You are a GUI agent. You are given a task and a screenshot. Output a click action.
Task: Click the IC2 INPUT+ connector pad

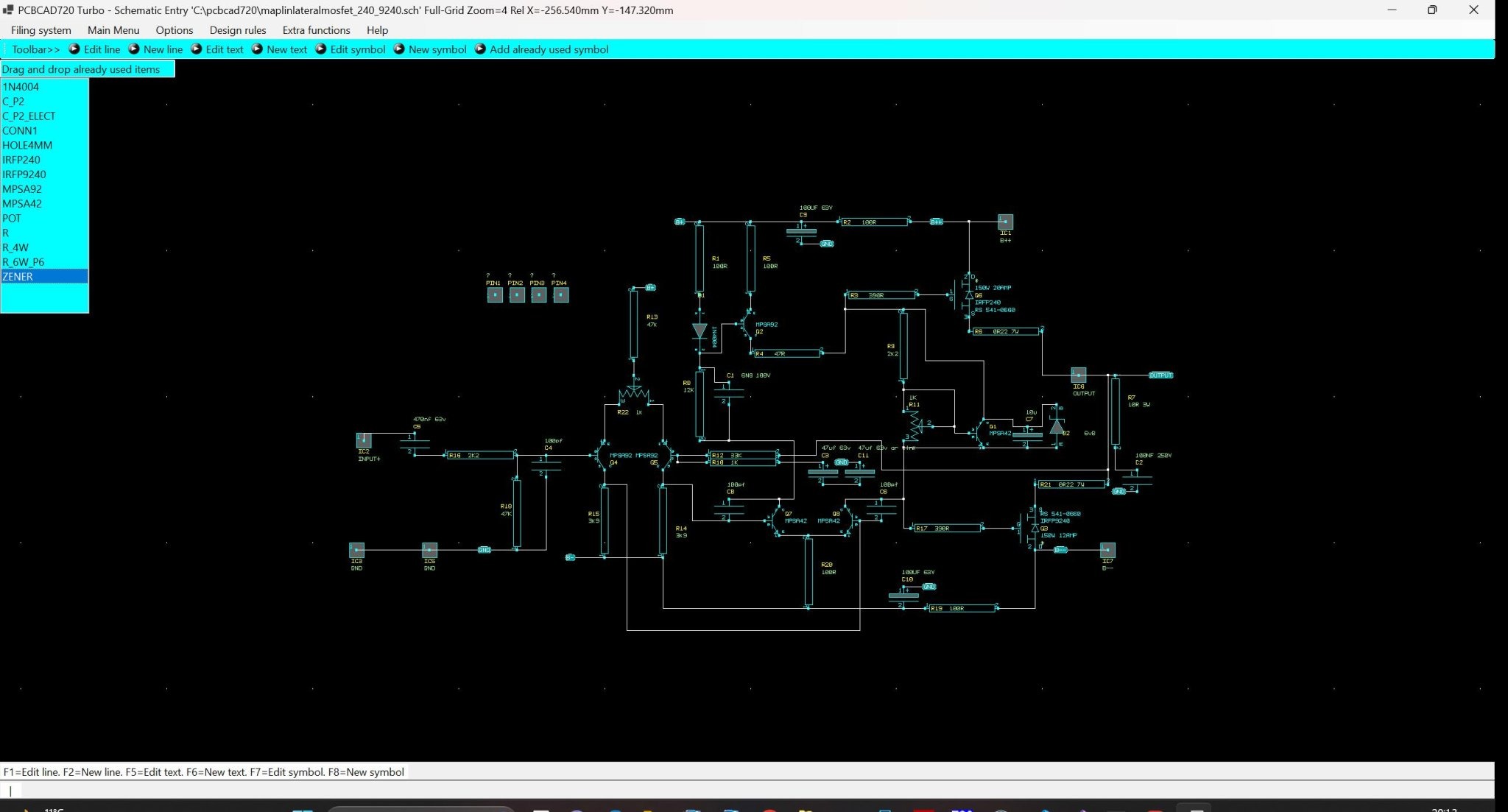pos(364,440)
